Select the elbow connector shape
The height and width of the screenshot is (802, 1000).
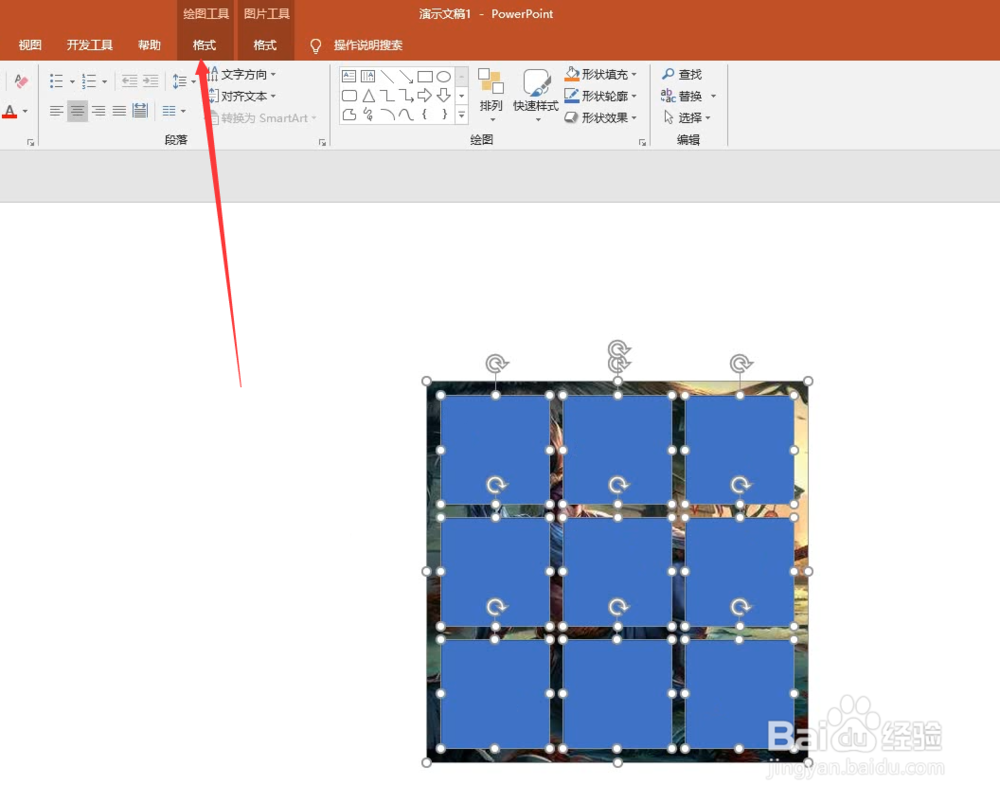pyautogui.click(x=387, y=96)
